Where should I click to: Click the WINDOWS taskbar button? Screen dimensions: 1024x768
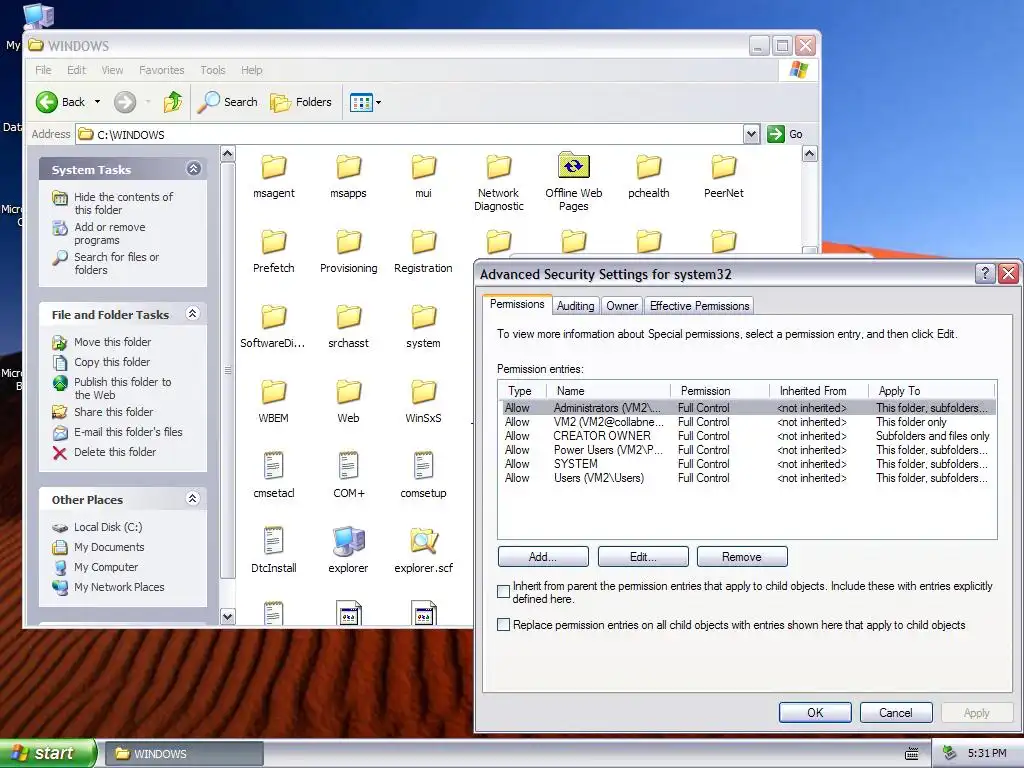click(x=184, y=754)
